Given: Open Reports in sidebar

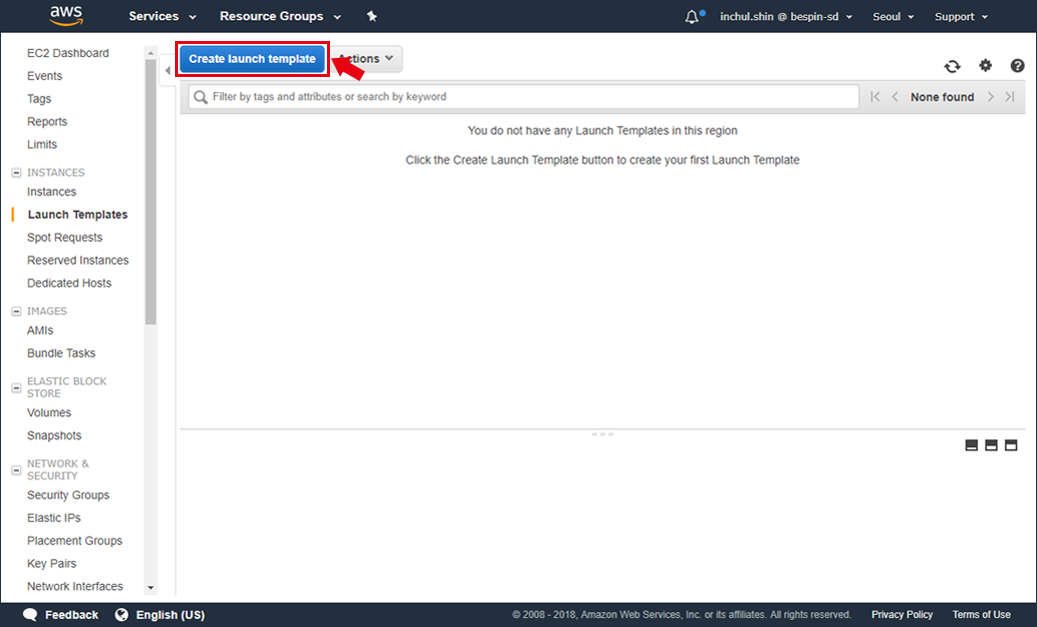Looking at the screenshot, I should [x=47, y=122].
